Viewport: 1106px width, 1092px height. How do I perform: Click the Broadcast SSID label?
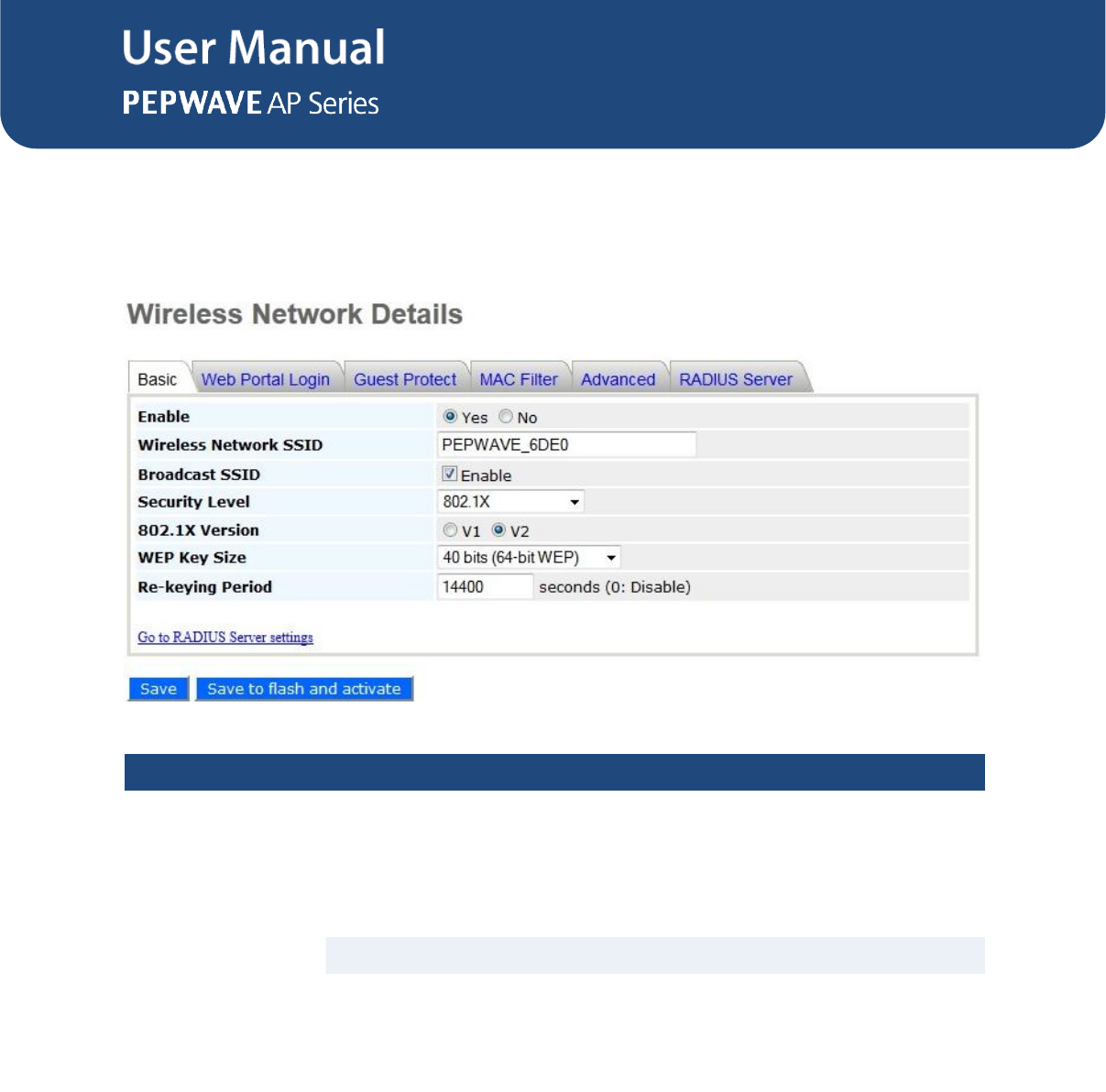199,475
